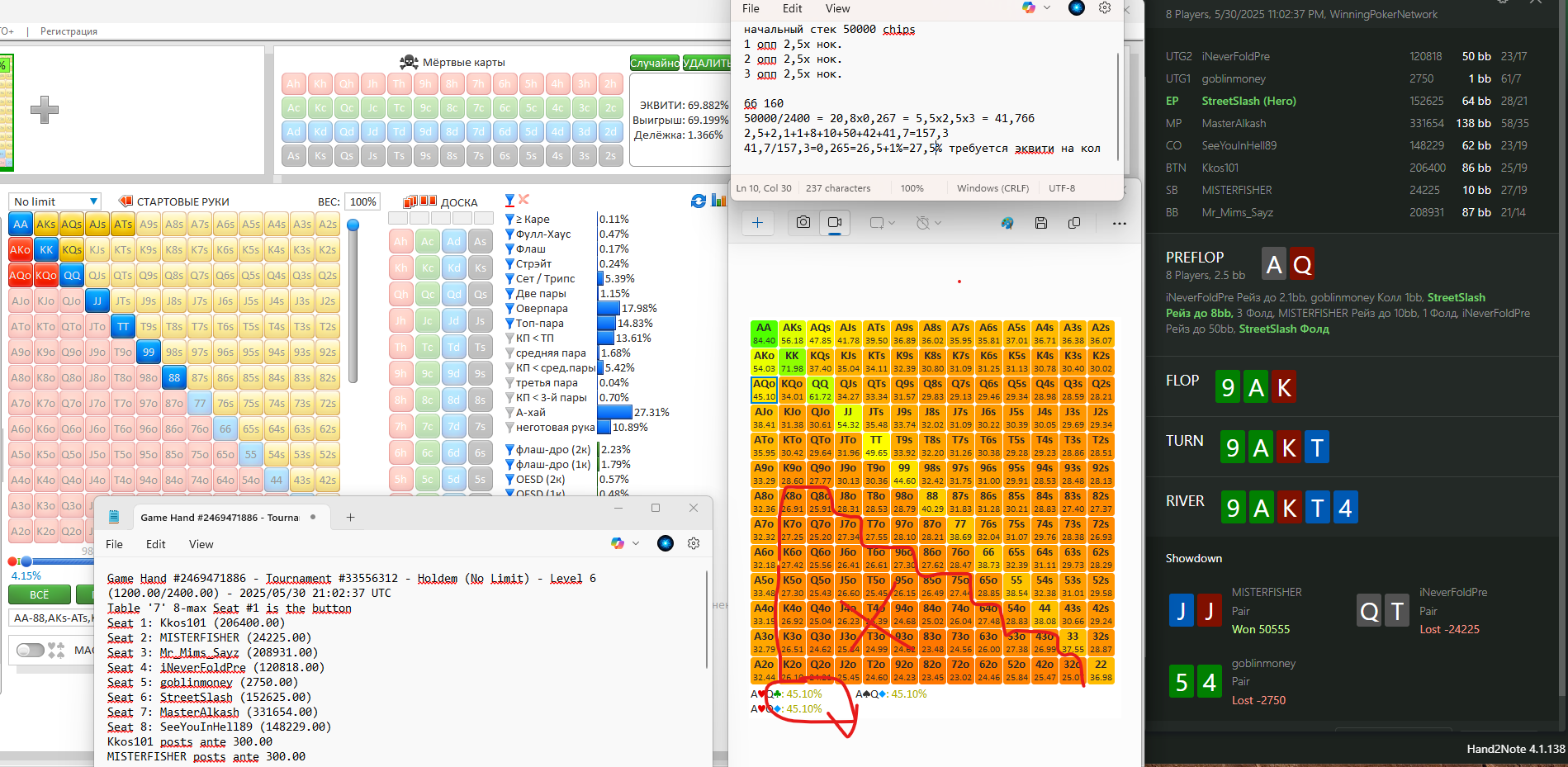Viewport: 1568px width, 767px height.
Task: Toggle the неготовая рука filter funnel
Action: [509, 428]
